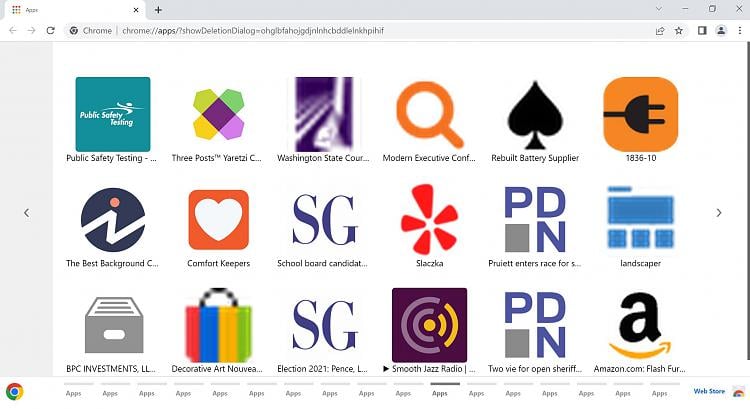The width and height of the screenshot is (750, 409).
Task: Launch Smooth Jazz Radio app icon
Action: (x=430, y=325)
